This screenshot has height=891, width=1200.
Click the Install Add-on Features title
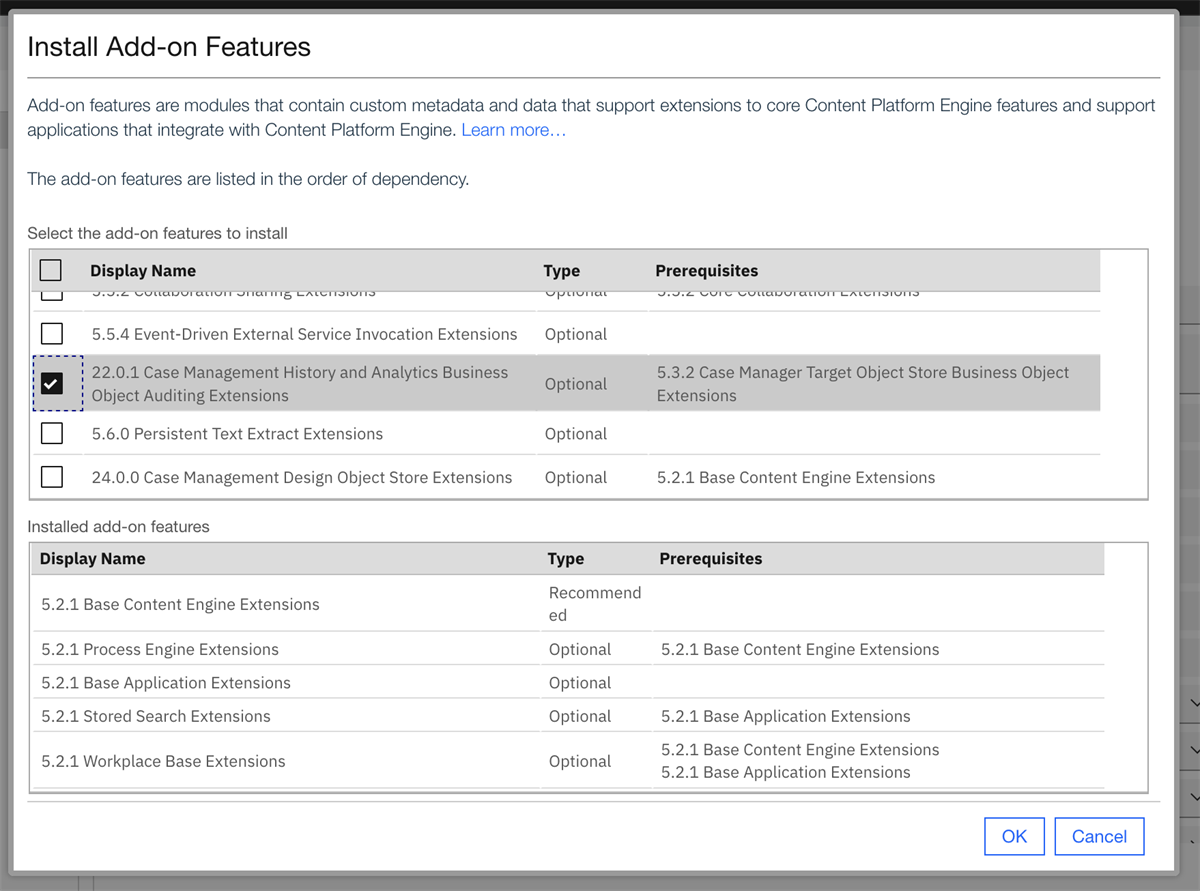(x=169, y=46)
